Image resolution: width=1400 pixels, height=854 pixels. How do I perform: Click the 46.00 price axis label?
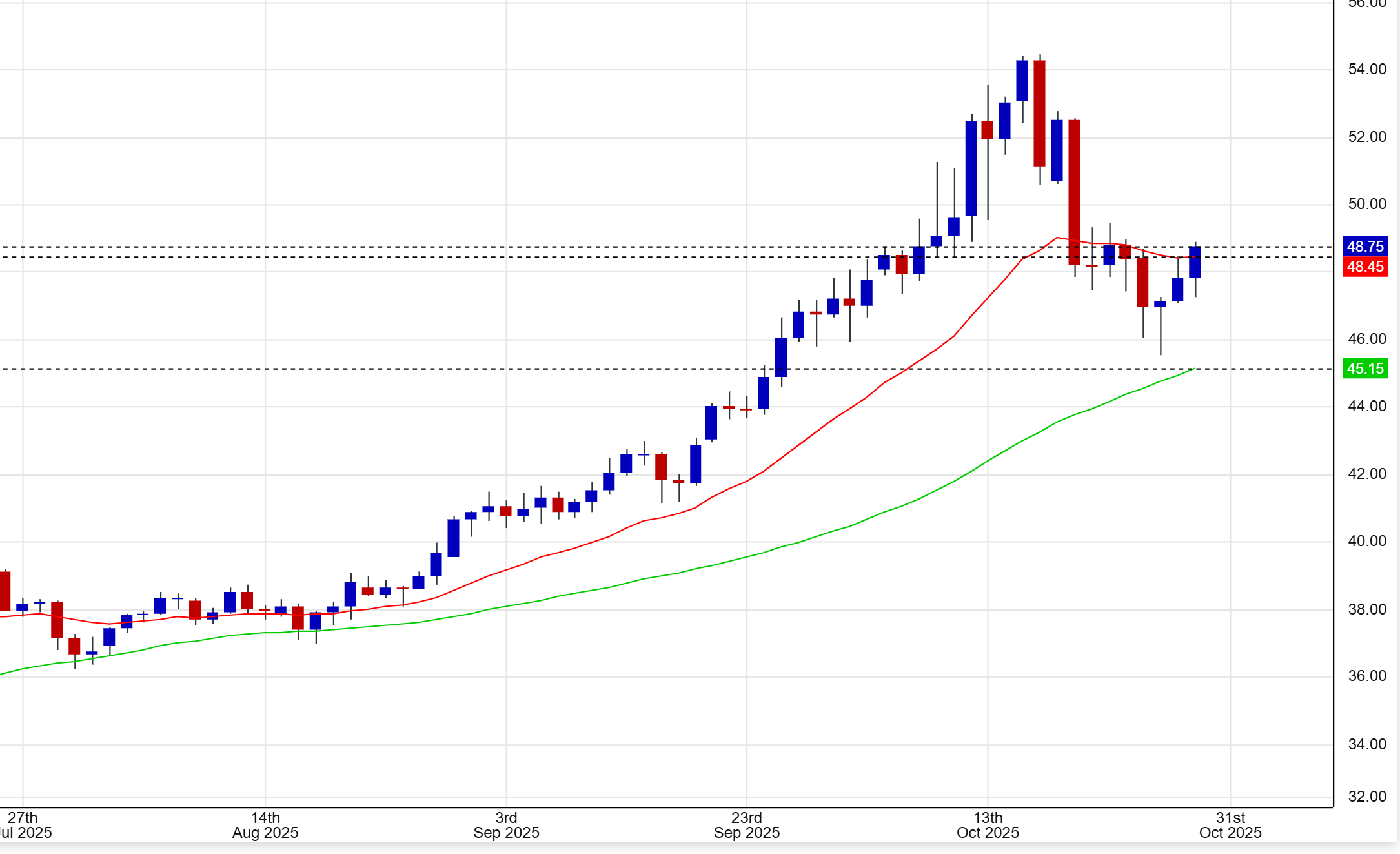click(x=1366, y=339)
